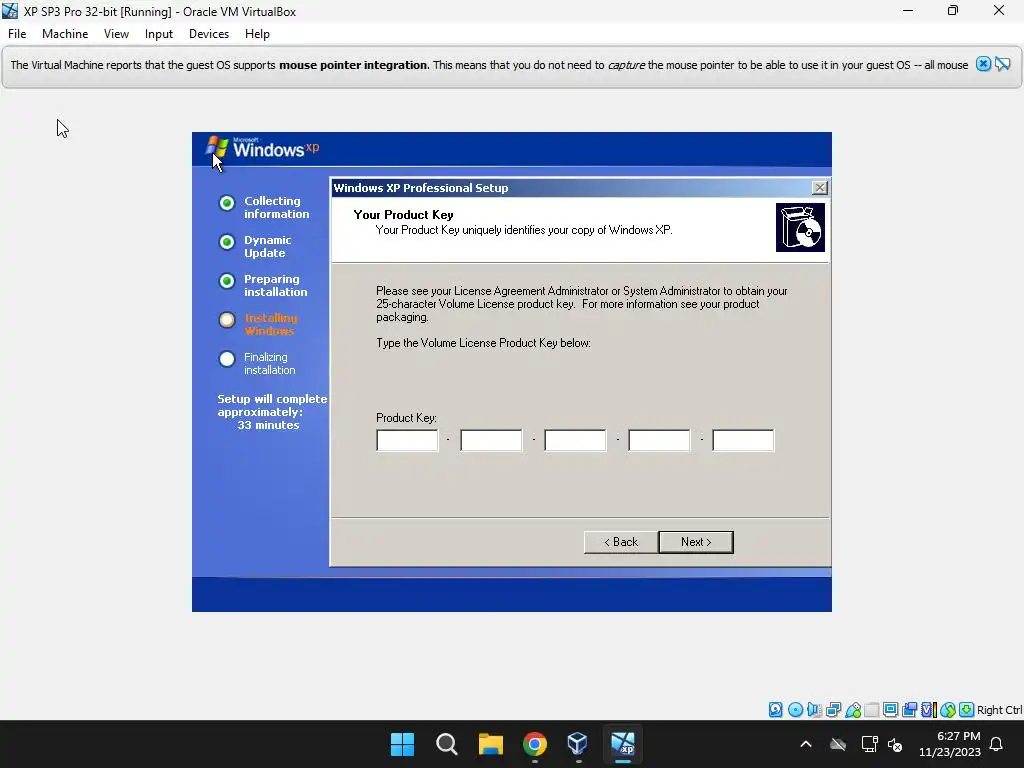This screenshot has height=768, width=1024.
Task: Click the second Product Key field
Action: (491, 440)
